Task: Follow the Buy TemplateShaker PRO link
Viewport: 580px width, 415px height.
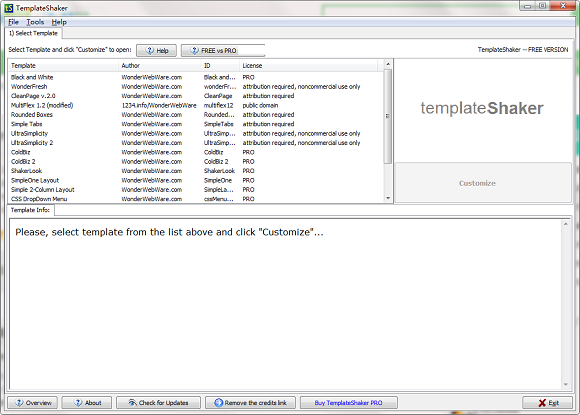Action: point(348,403)
